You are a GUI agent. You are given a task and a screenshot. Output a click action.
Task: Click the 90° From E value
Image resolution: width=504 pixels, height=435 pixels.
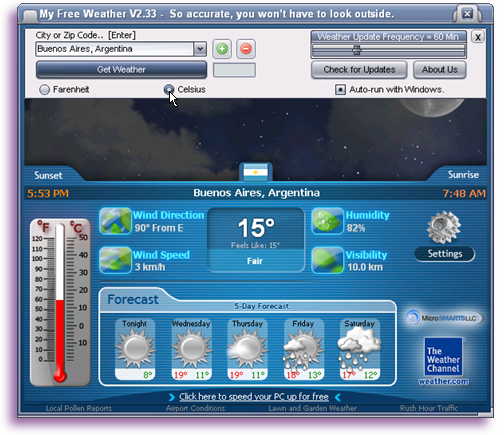pyautogui.click(x=159, y=228)
